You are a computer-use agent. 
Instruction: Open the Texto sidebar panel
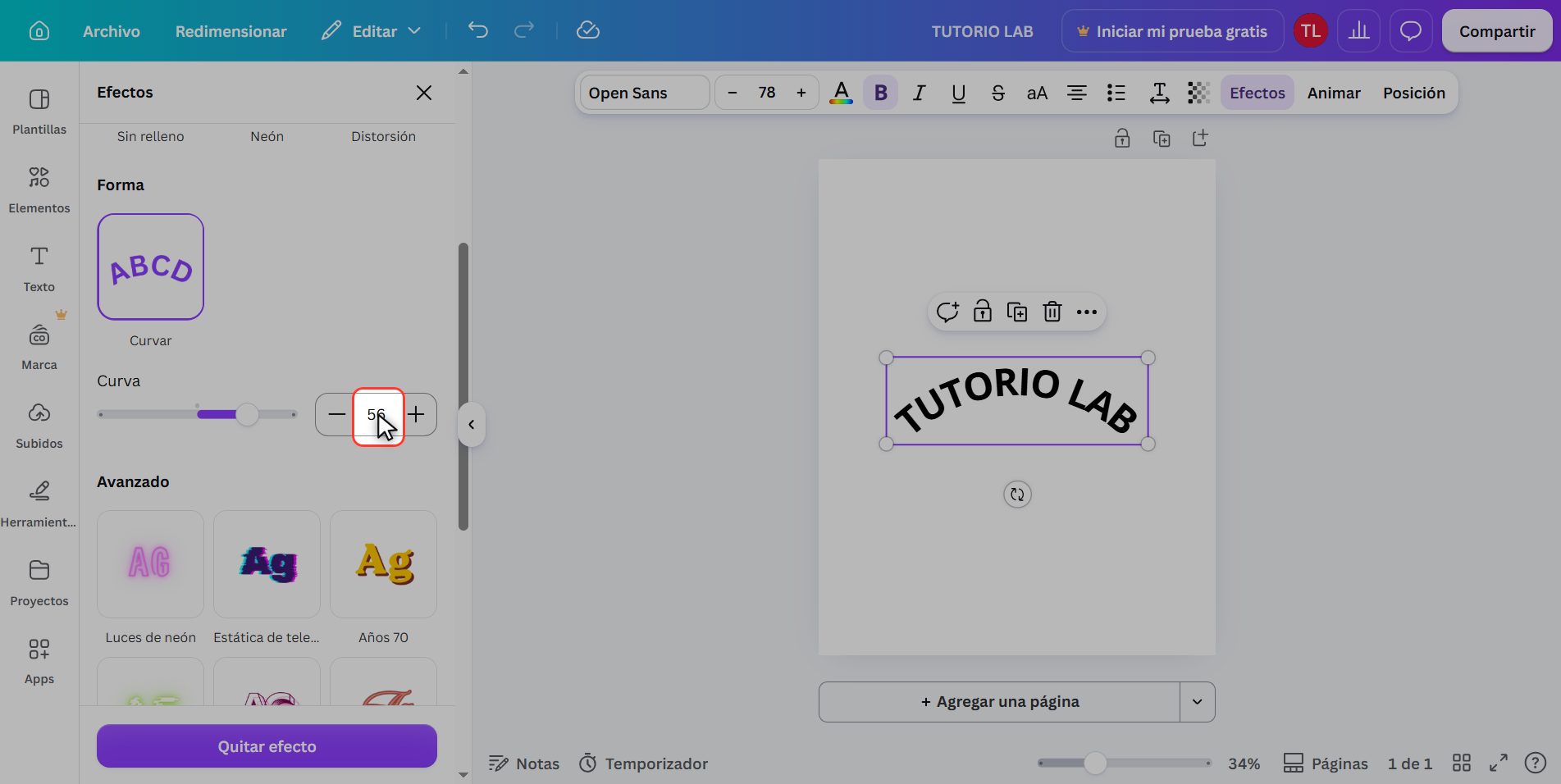pos(39,269)
